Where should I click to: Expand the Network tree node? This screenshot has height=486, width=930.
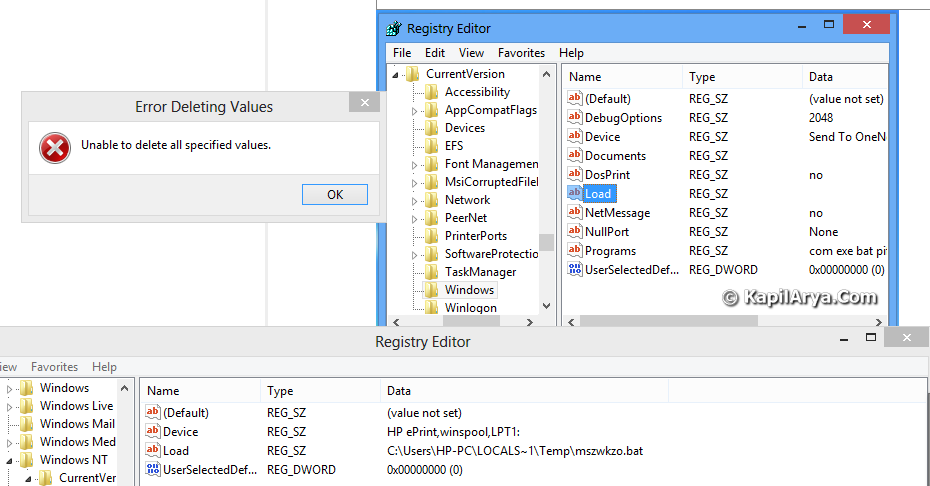414,201
